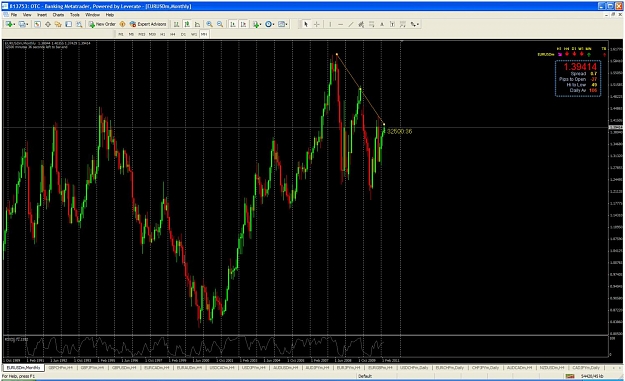Open the Profiles toolbar icon
Image resolution: width=625 pixels, height=381 pixels.
point(23,24)
